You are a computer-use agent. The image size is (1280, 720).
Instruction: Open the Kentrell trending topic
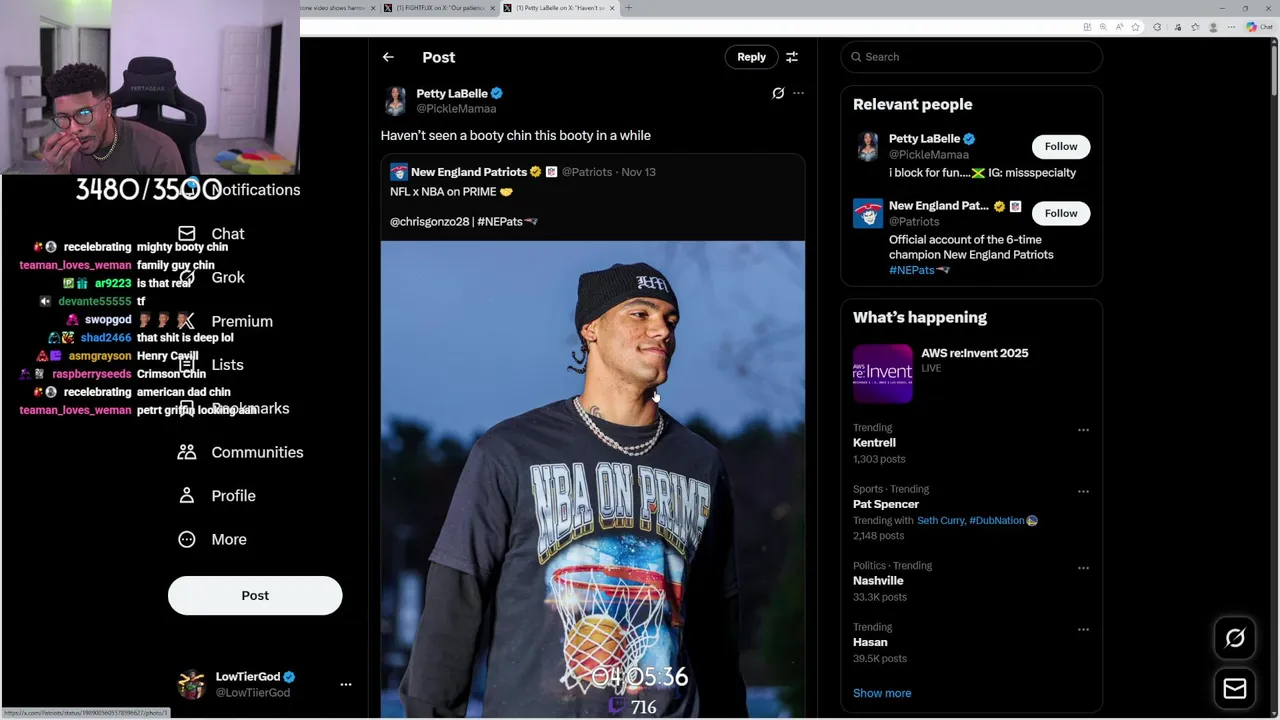(874, 442)
